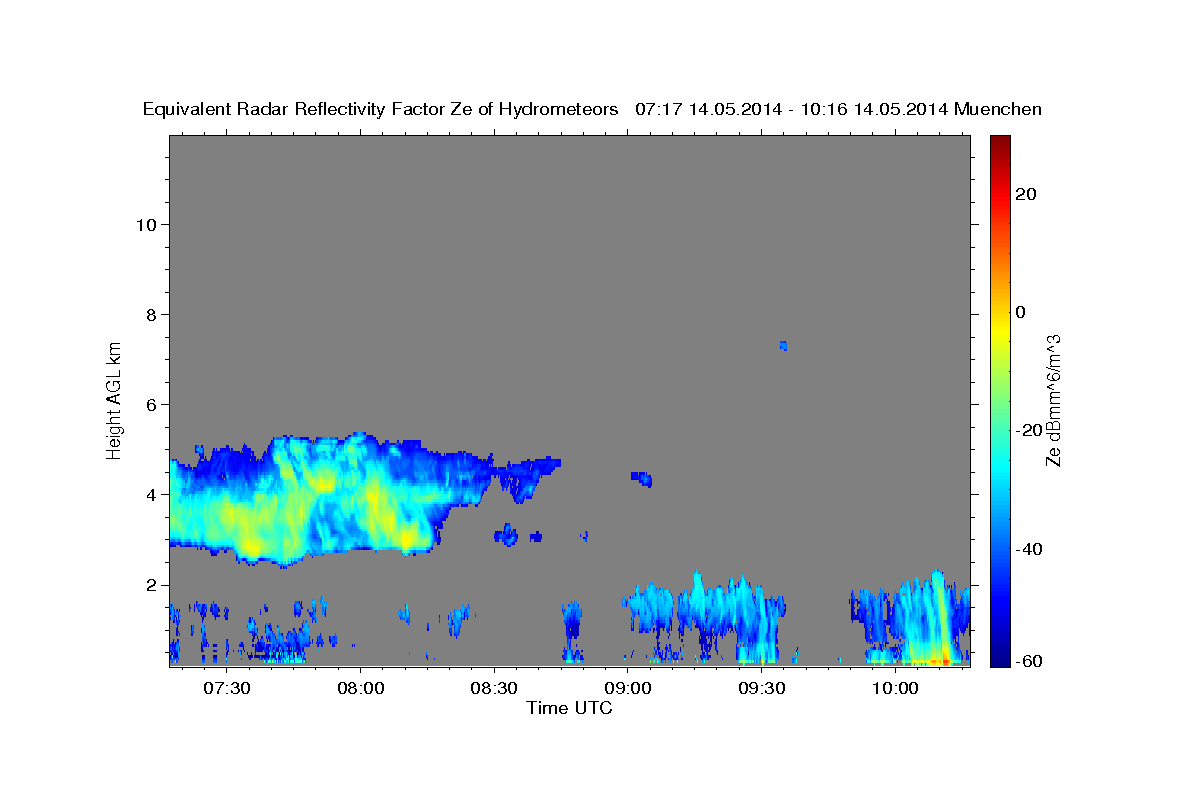Click the colorbar label '-40'
Viewport: 1200px width, 800px height.
(1027, 549)
